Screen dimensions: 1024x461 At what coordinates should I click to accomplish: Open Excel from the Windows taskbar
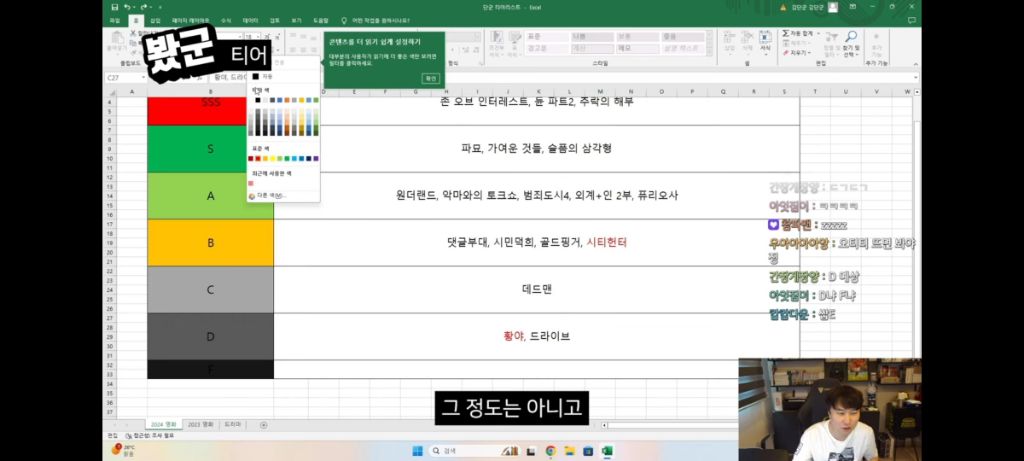[x=606, y=451]
